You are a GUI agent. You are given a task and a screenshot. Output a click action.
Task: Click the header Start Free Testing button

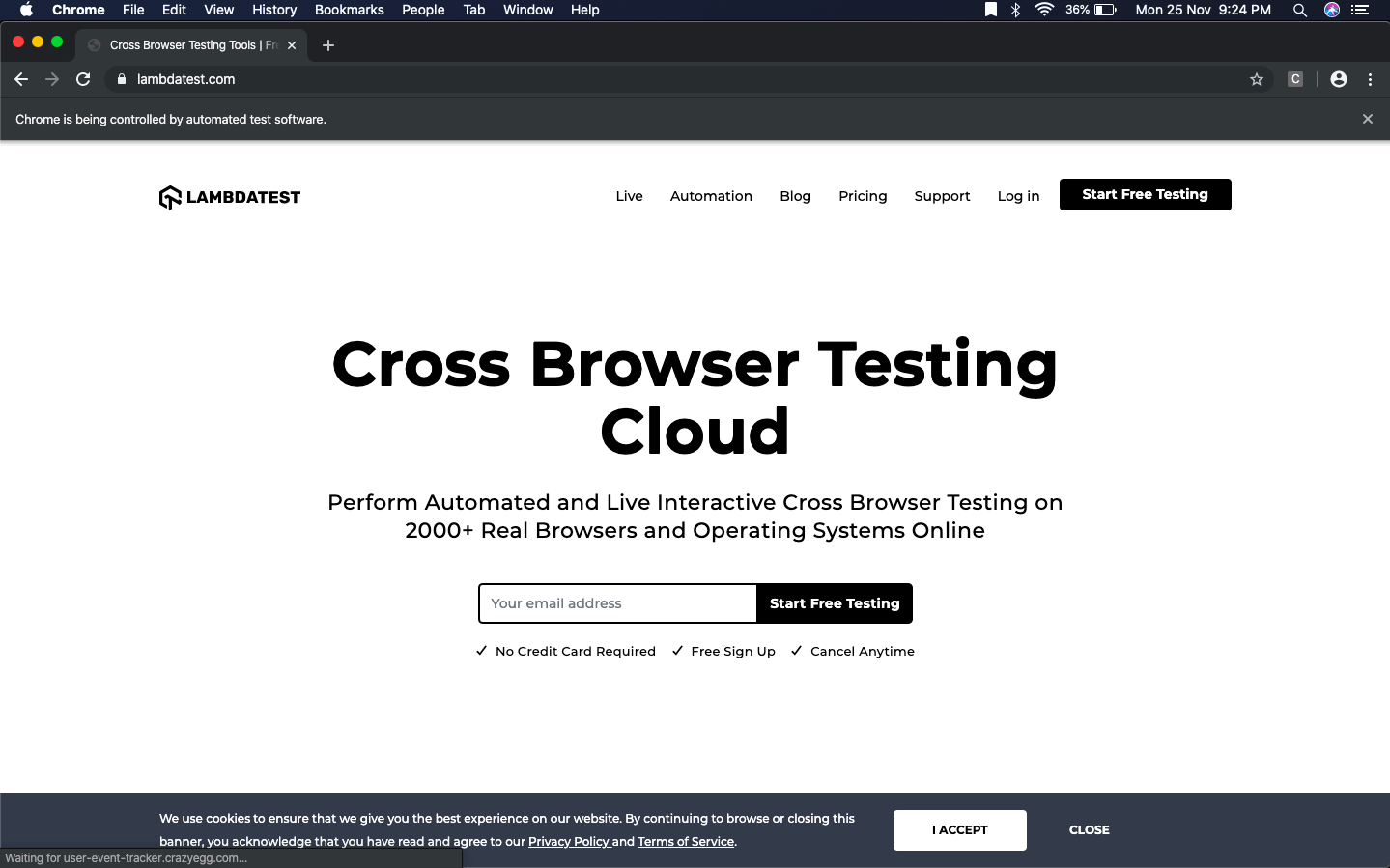pos(1145,194)
